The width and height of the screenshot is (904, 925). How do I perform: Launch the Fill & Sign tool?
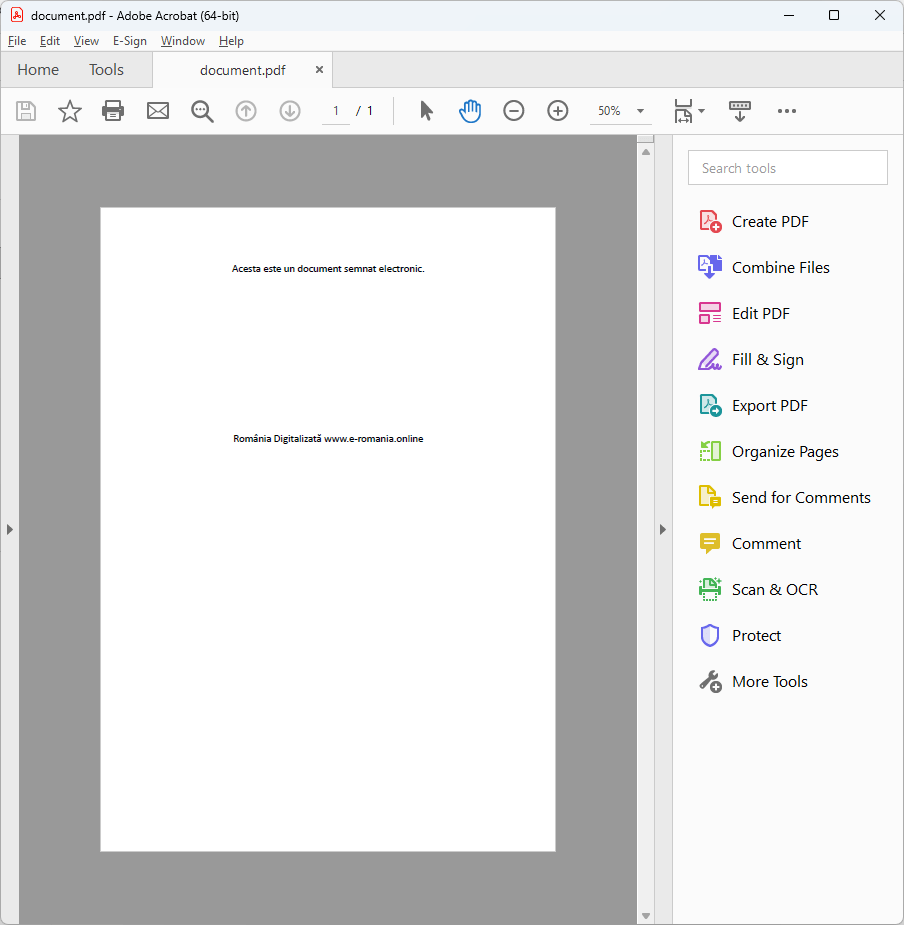[x=767, y=360]
